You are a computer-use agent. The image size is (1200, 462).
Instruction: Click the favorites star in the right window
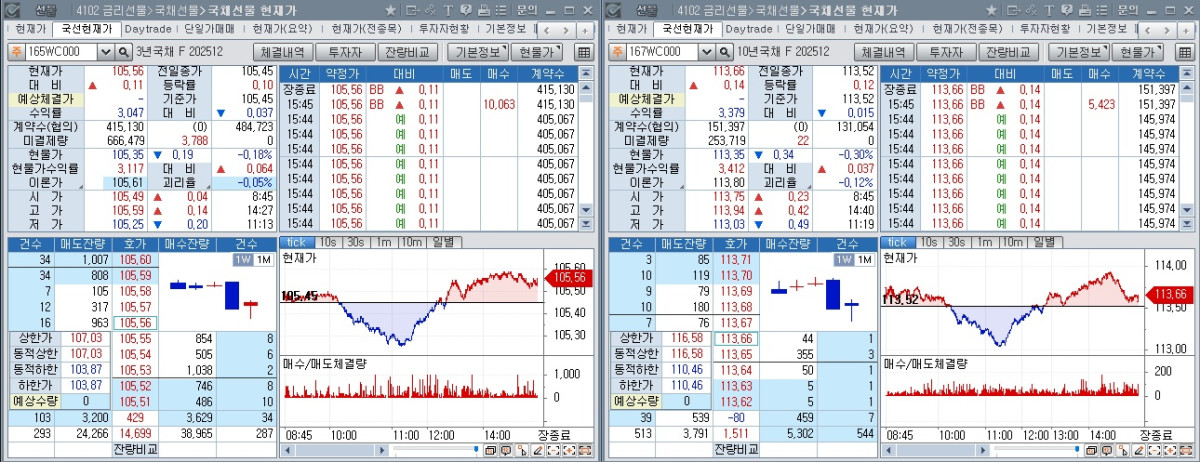click(x=990, y=10)
